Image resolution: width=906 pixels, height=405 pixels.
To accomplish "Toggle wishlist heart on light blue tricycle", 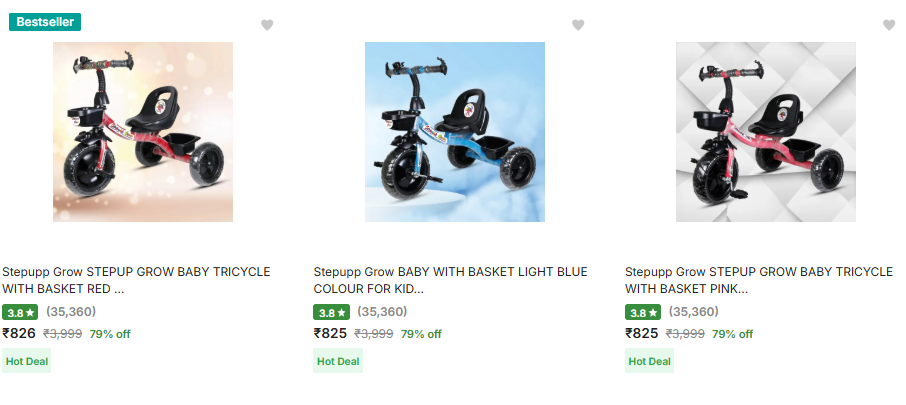I will 578,25.
